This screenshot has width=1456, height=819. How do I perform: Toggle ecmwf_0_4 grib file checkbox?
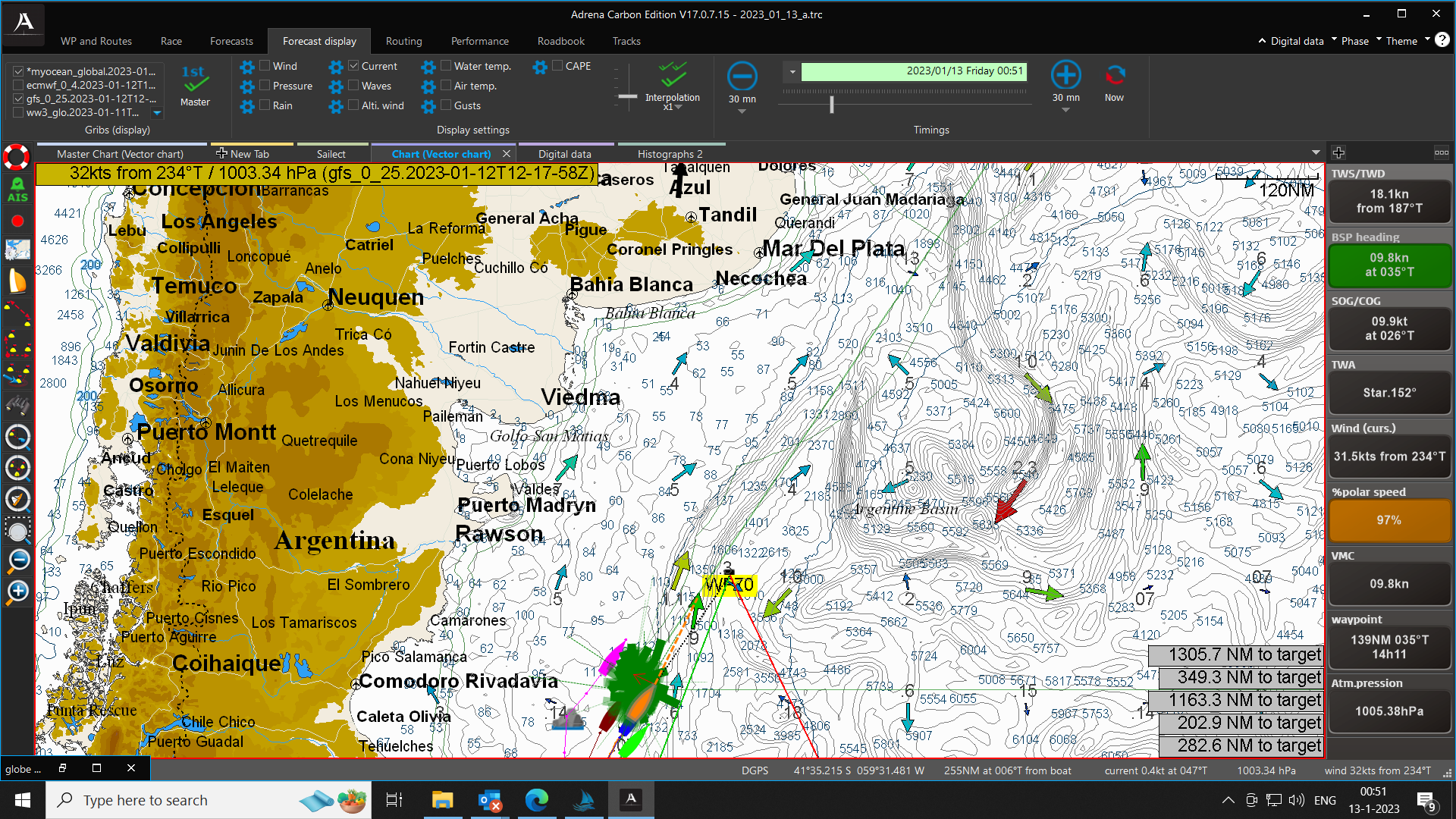[18, 85]
